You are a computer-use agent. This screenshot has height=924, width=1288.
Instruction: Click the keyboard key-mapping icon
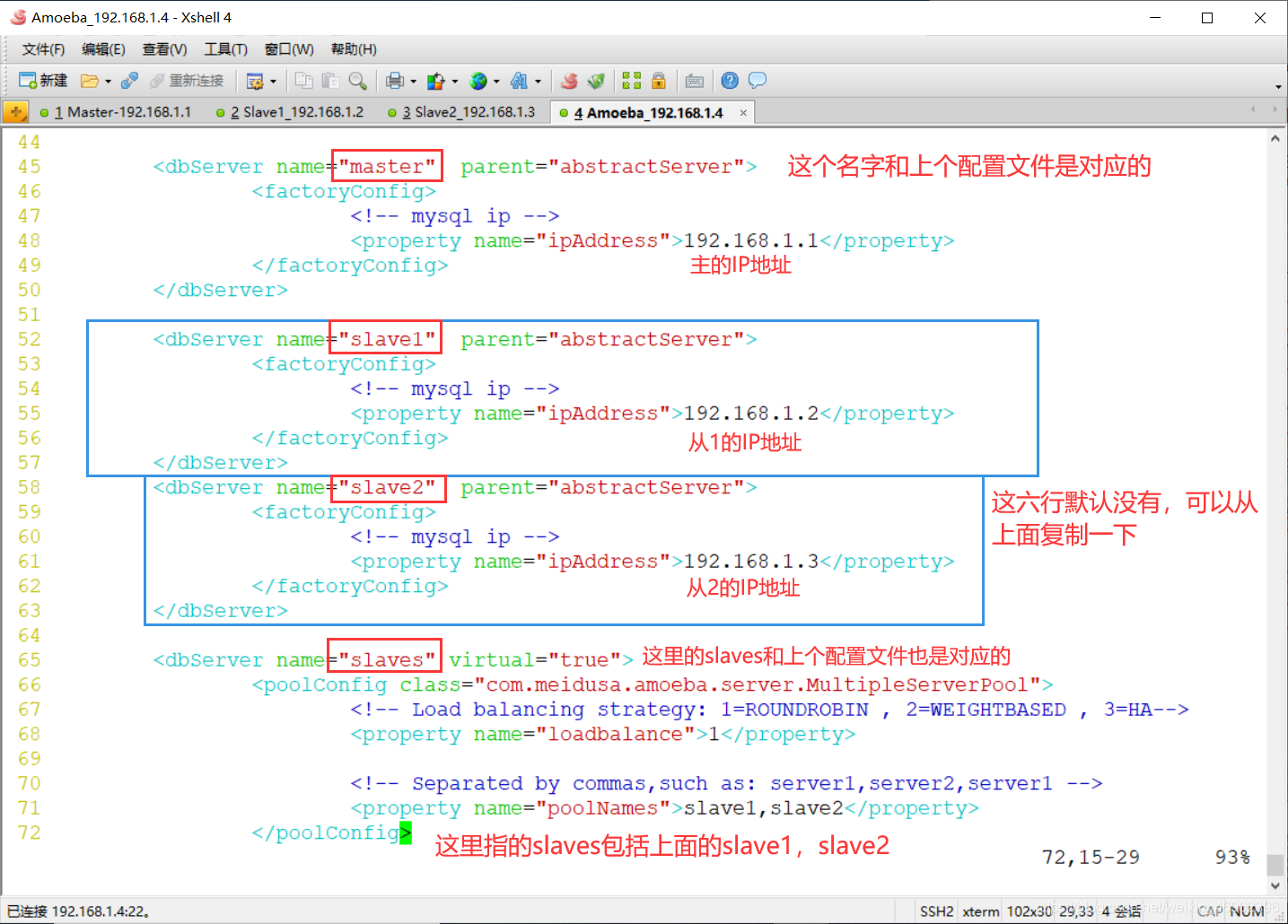point(695,81)
